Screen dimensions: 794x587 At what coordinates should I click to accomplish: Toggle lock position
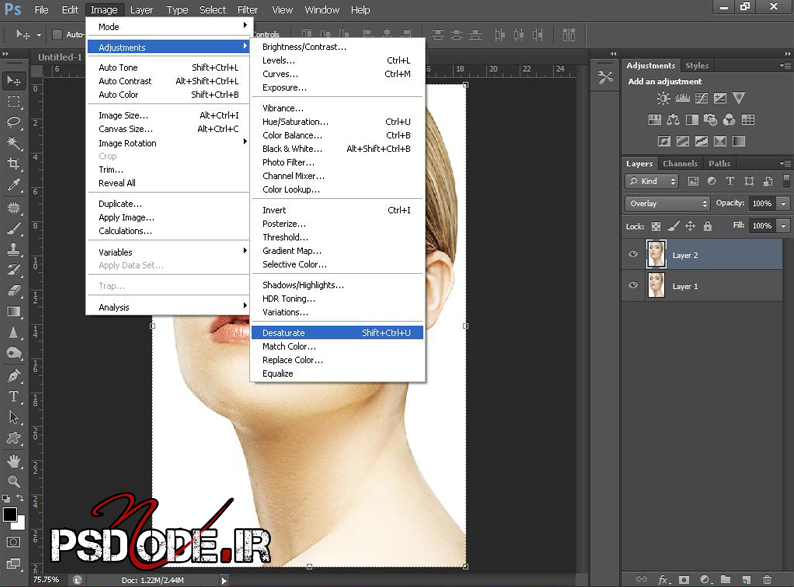pos(690,226)
